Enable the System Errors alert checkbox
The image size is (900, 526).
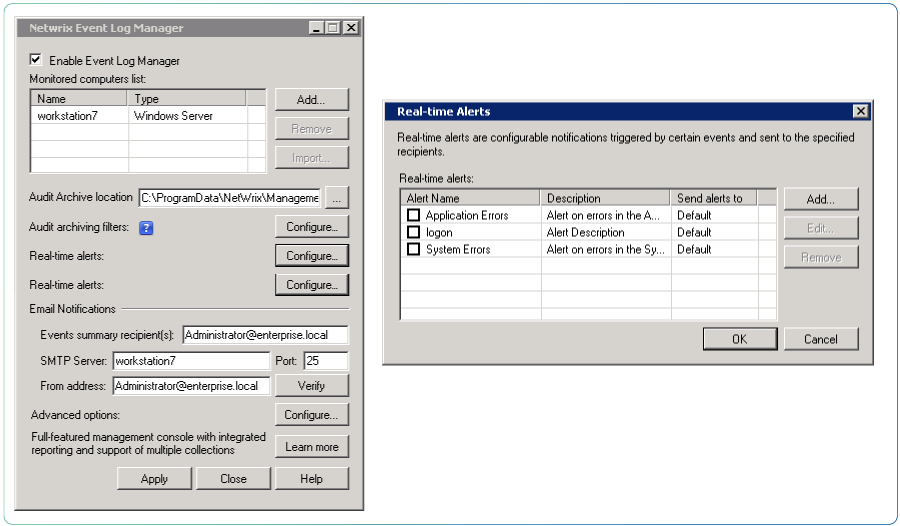(413, 249)
